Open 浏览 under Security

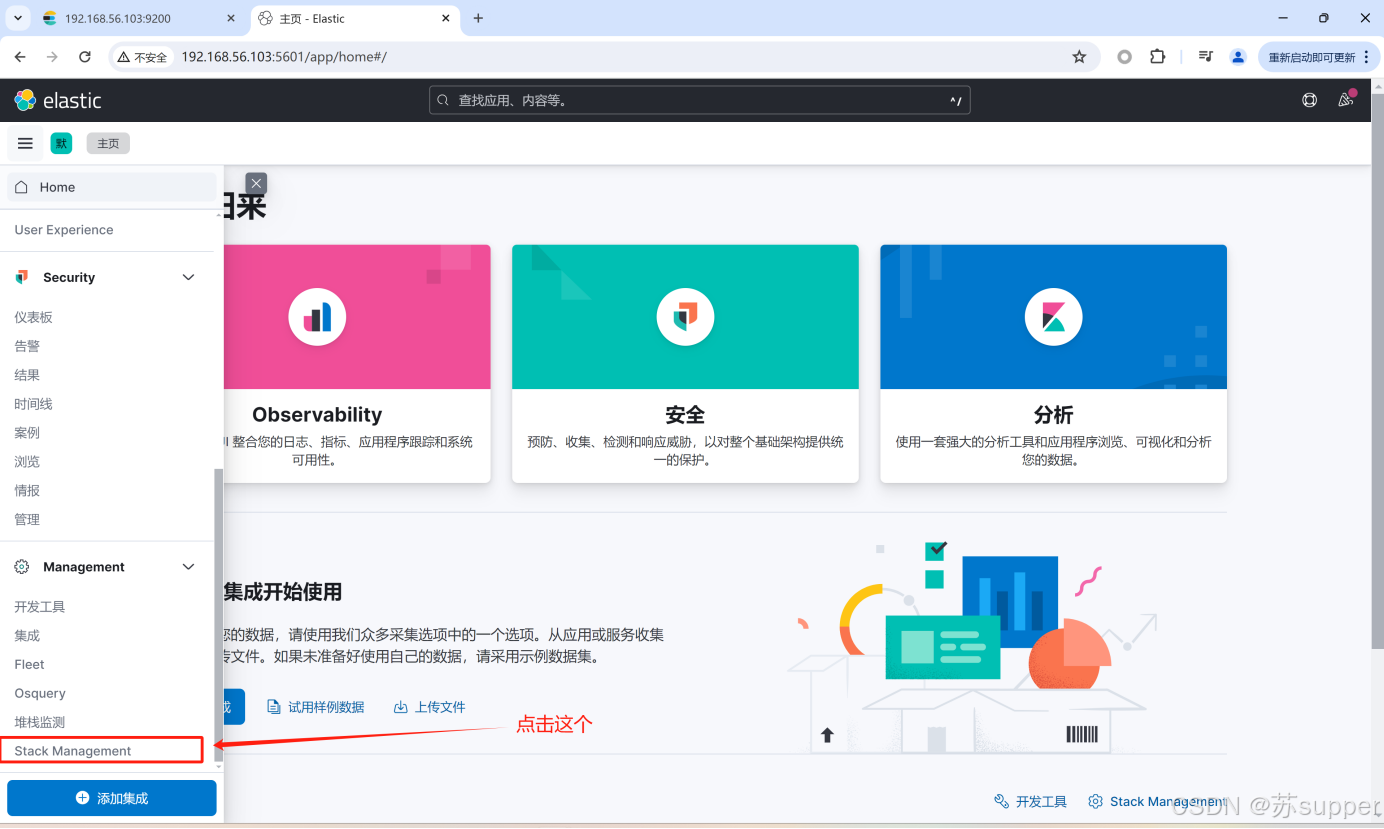(x=27, y=462)
